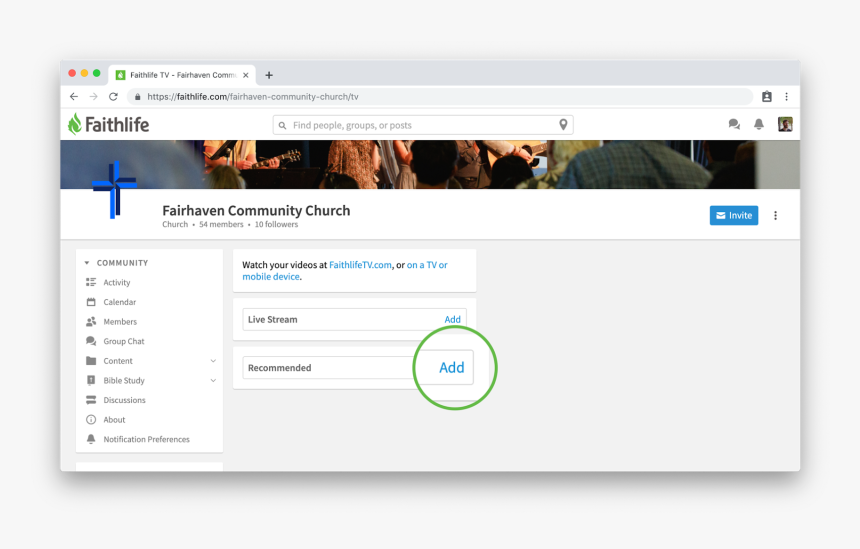Click the search field 'Find people, groups, or posts'

click(x=423, y=125)
